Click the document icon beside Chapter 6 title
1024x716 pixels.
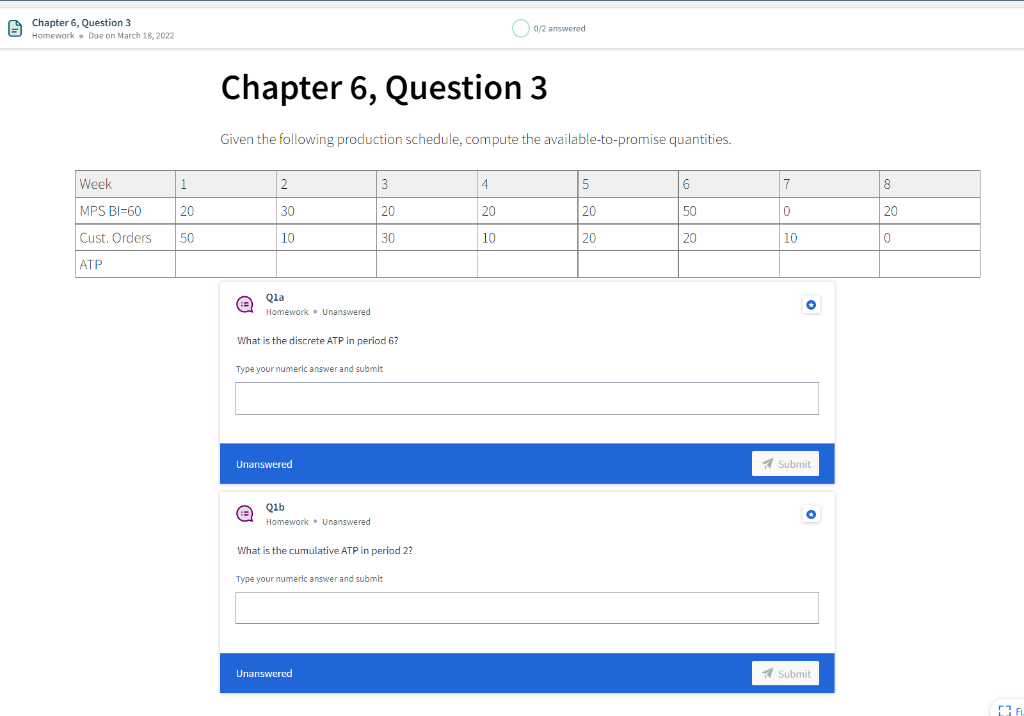15,27
